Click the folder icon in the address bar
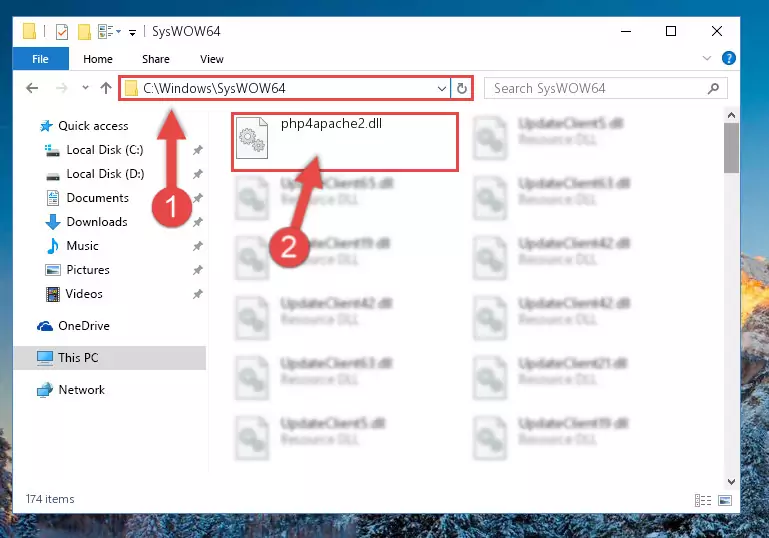Screen dimensions: 769x538 coord(131,88)
